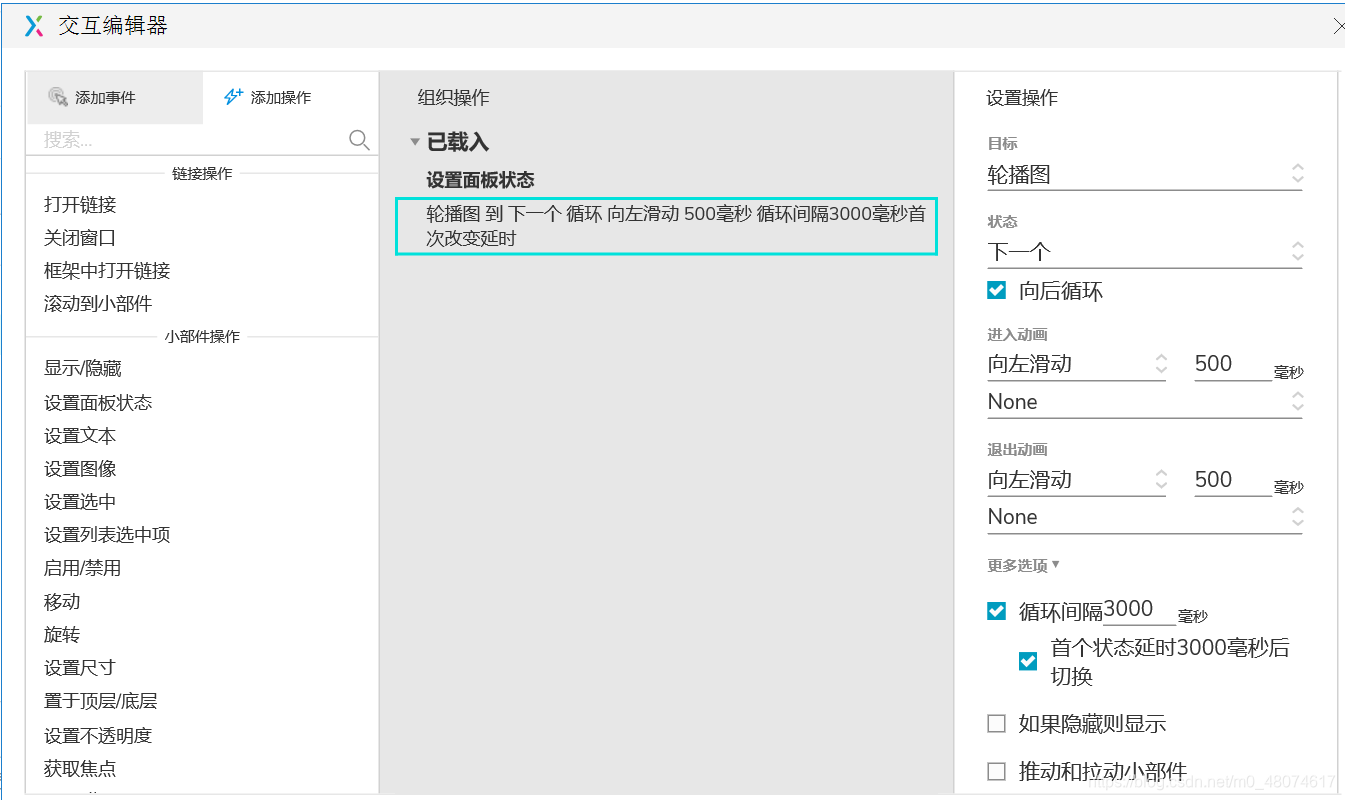Viewport: 1345px width, 800px height.
Task: Toggle 首个状态延时3000毫秒后切换 checkbox
Action: click(x=1028, y=661)
